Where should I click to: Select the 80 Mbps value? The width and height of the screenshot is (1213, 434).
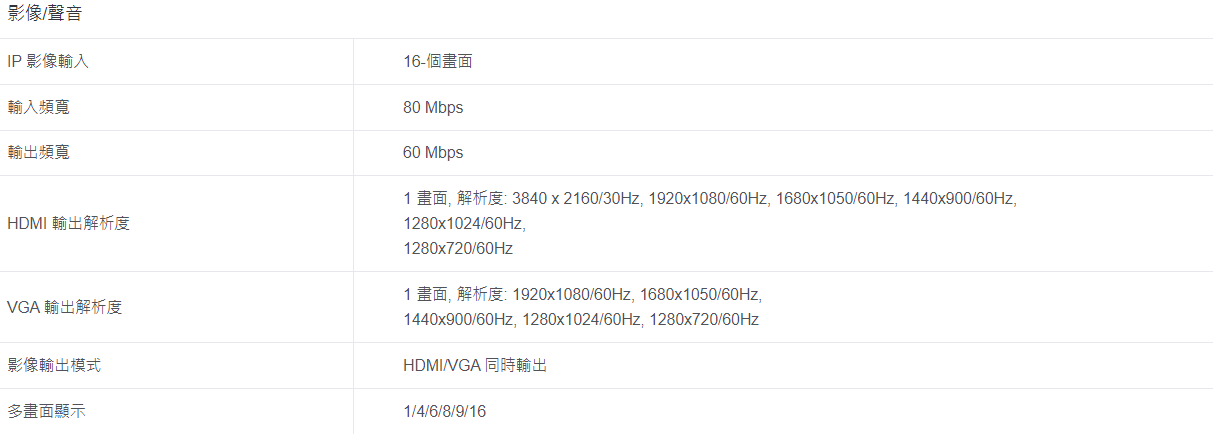(433, 107)
